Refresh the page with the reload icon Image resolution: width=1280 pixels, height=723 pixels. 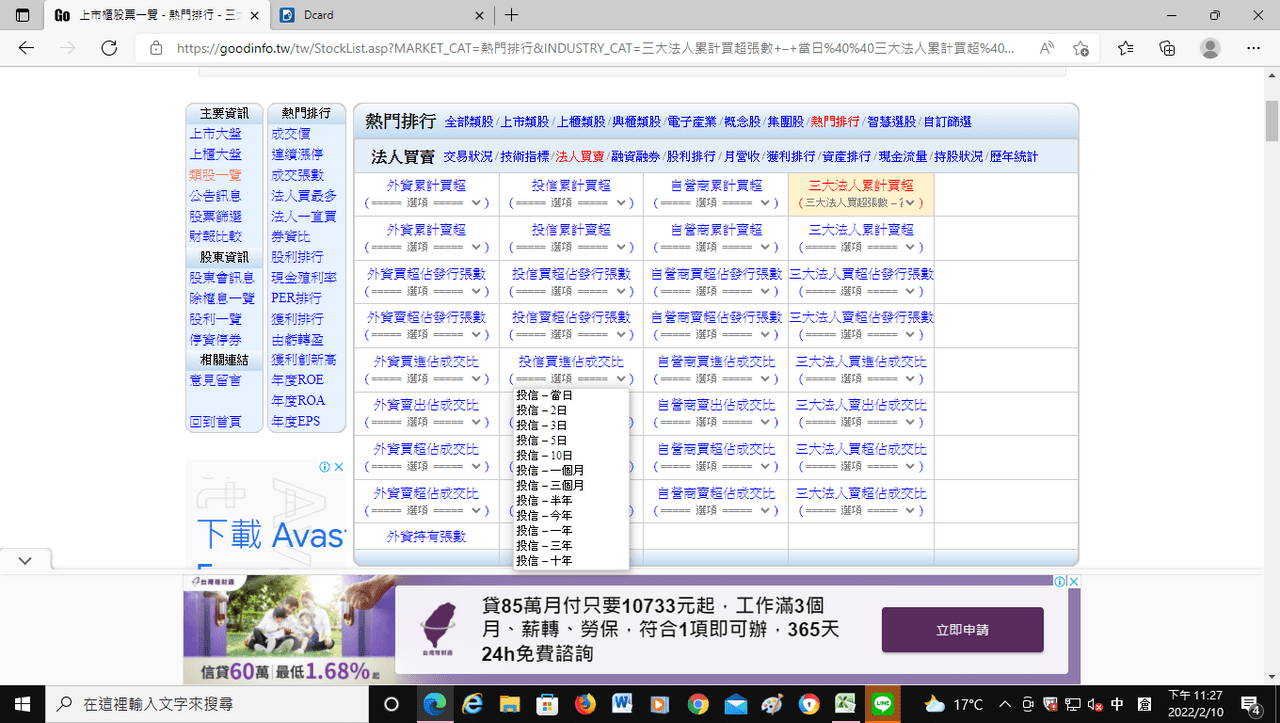109,48
